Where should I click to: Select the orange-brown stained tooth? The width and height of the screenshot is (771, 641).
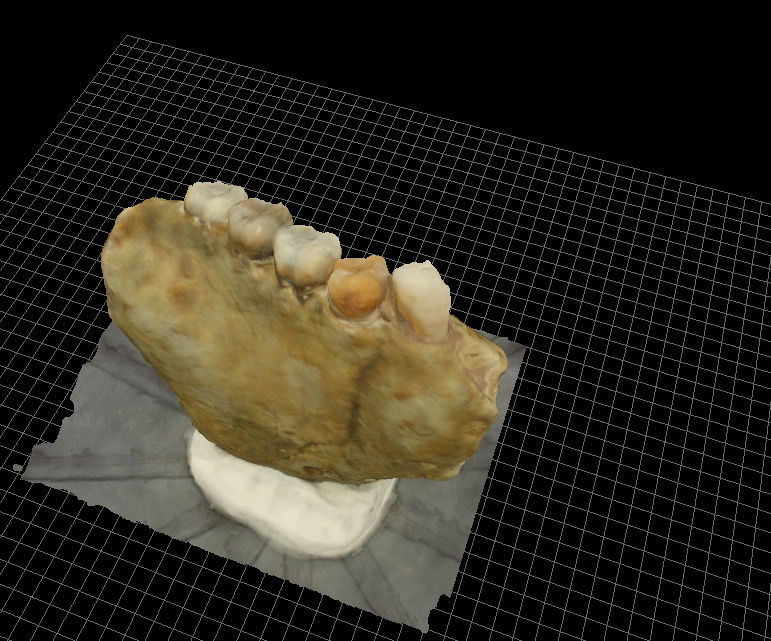(357, 286)
